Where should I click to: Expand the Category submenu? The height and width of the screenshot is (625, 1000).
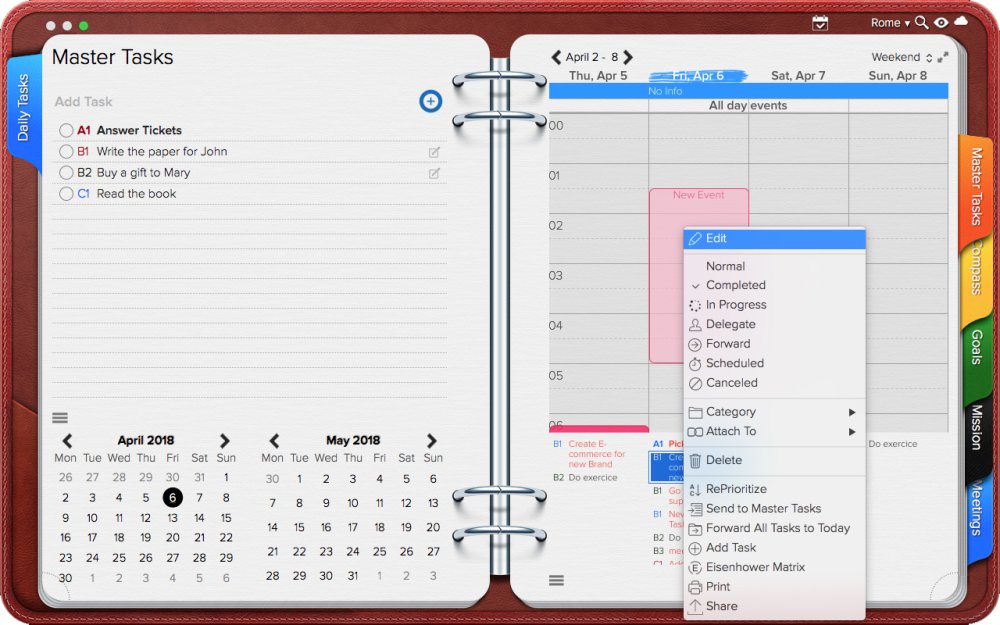[774, 412]
